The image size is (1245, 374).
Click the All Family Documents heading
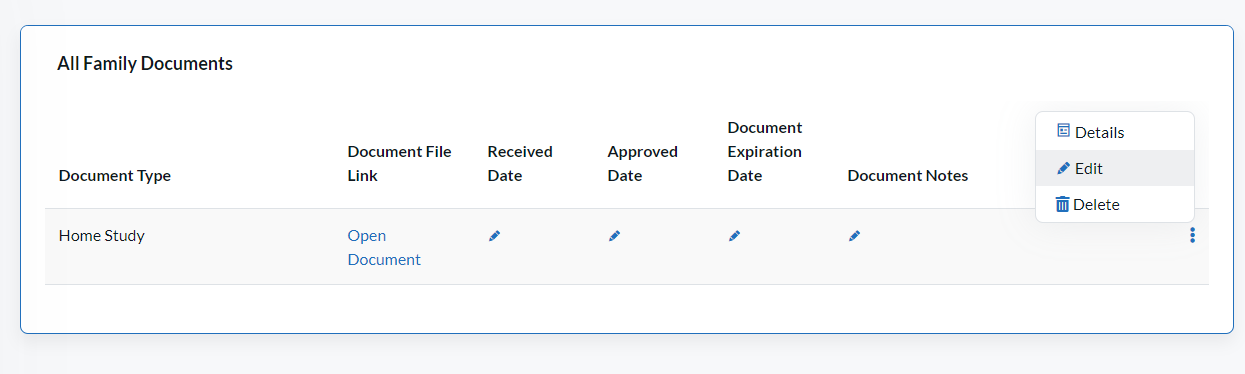(x=145, y=64)
